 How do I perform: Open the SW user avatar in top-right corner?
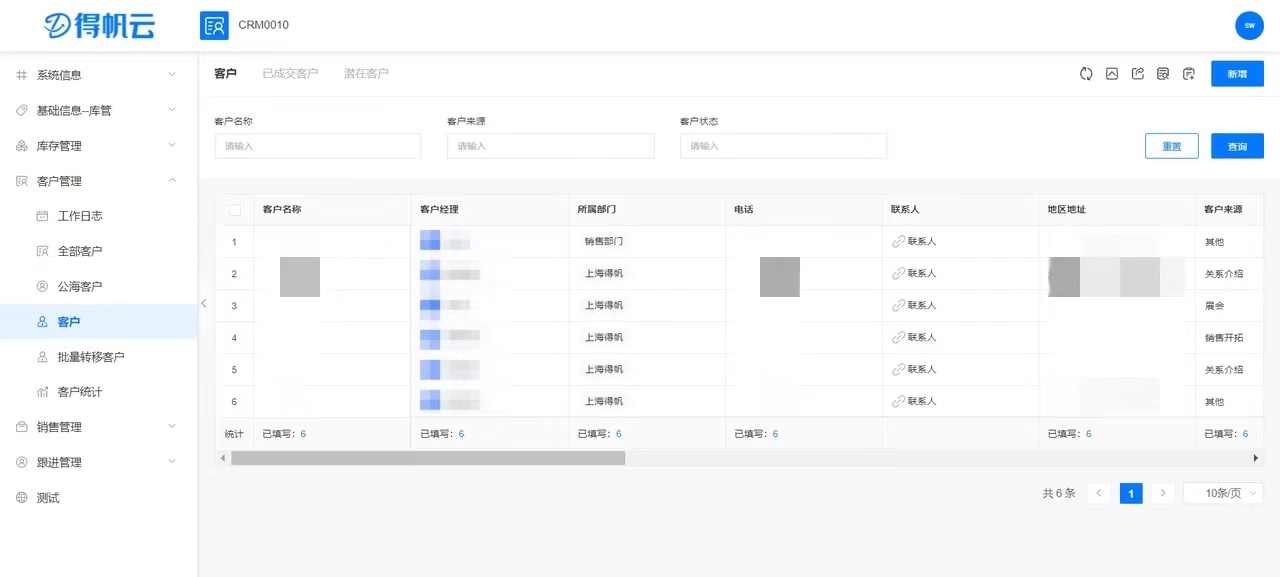[1249, 25]
